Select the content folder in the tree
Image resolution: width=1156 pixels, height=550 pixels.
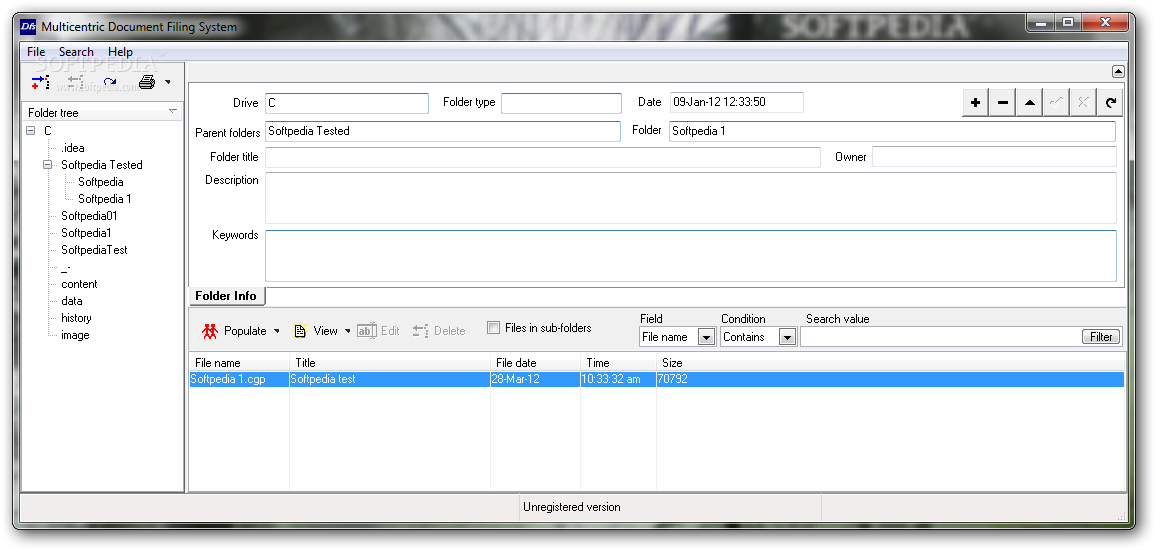click(x=79, y=284)
